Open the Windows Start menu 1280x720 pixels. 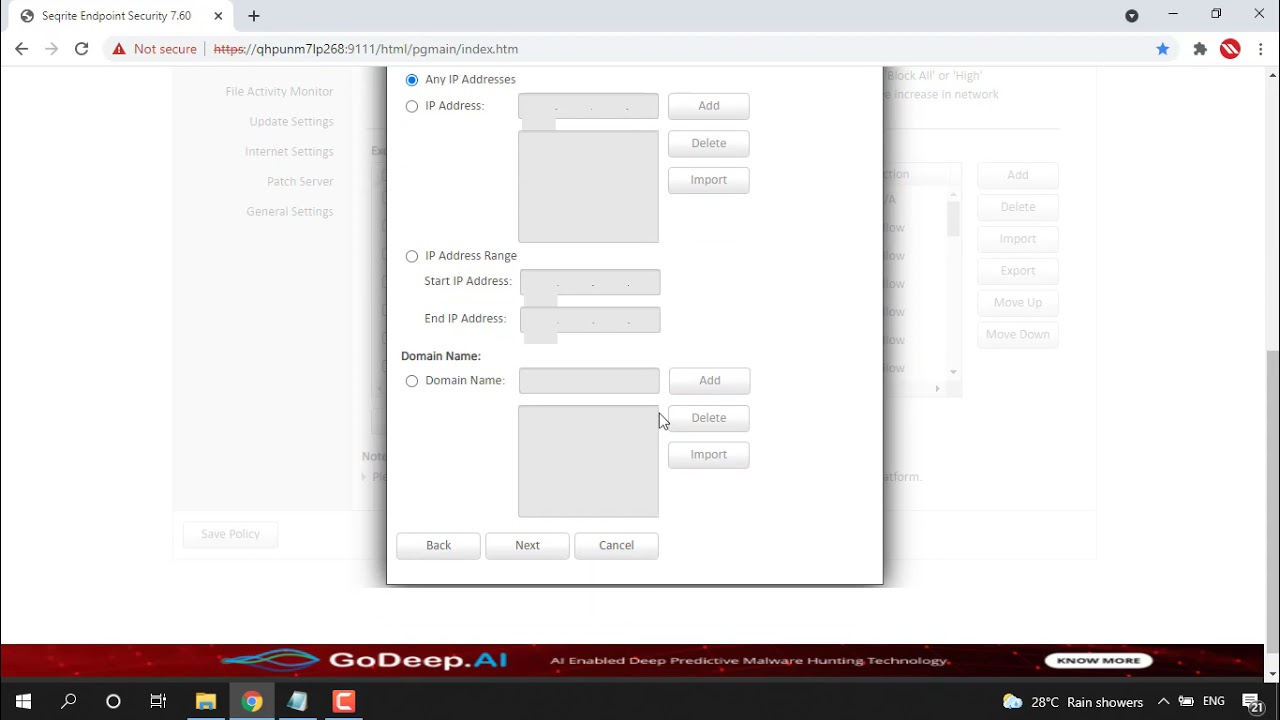(x=24, y=702)
